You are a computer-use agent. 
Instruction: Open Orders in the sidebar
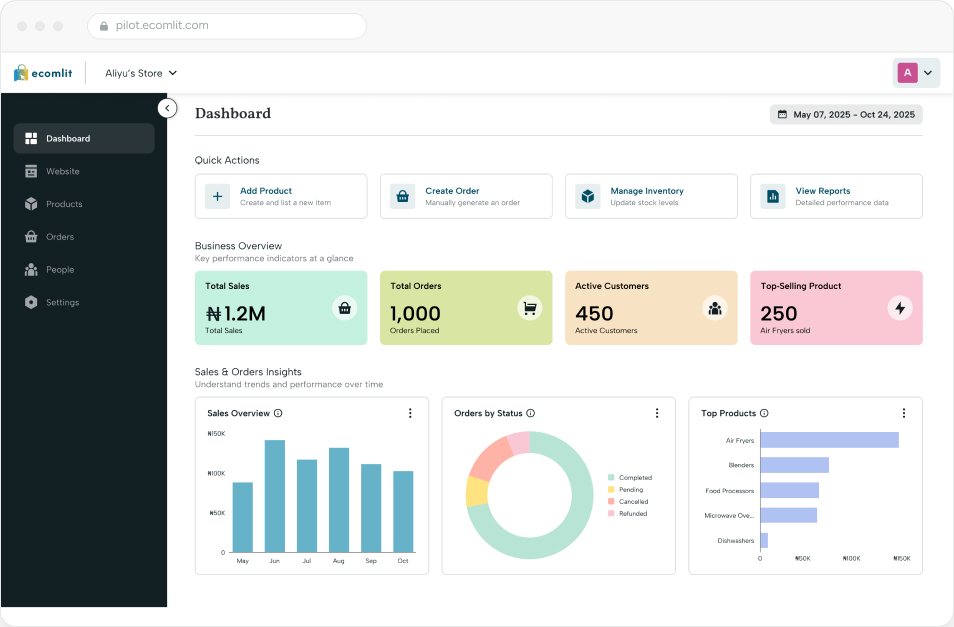point(84,237)
